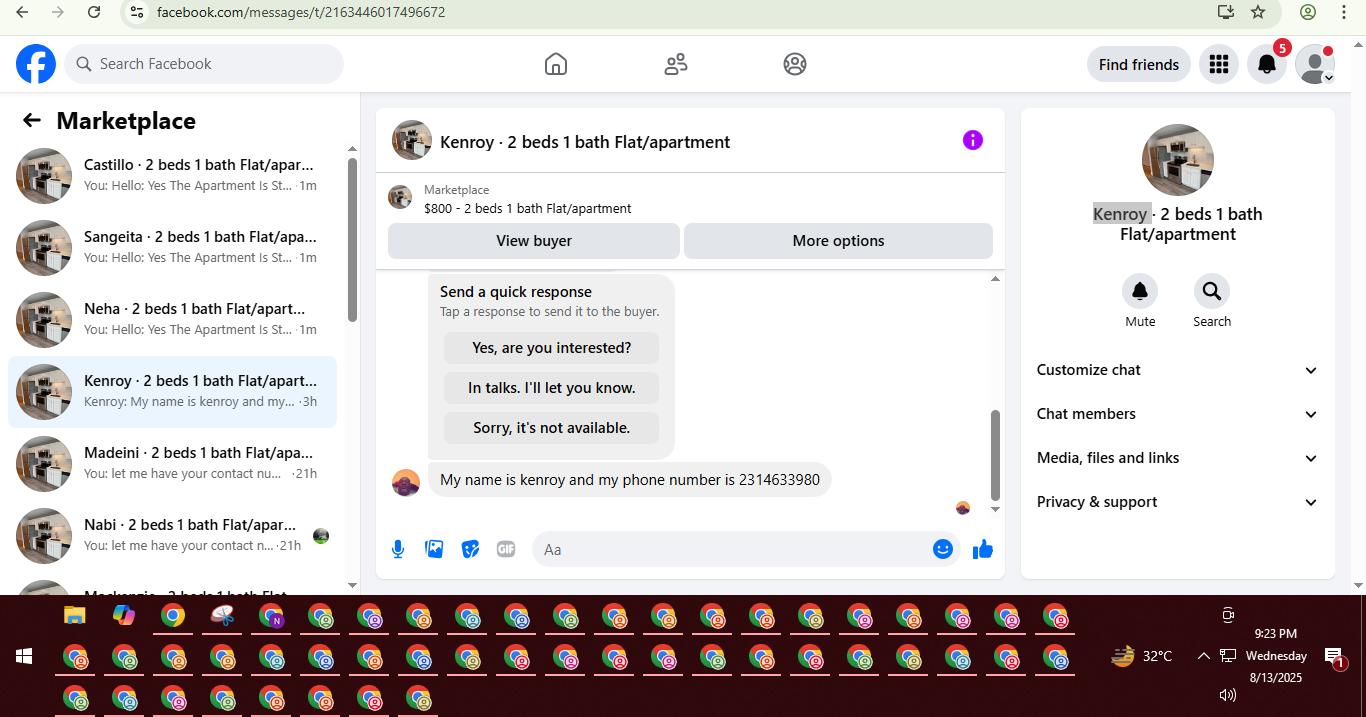The height and width of the screenshot is (717, 1366).
Task: Expand Chat members section
Action: pos(1178,414)
